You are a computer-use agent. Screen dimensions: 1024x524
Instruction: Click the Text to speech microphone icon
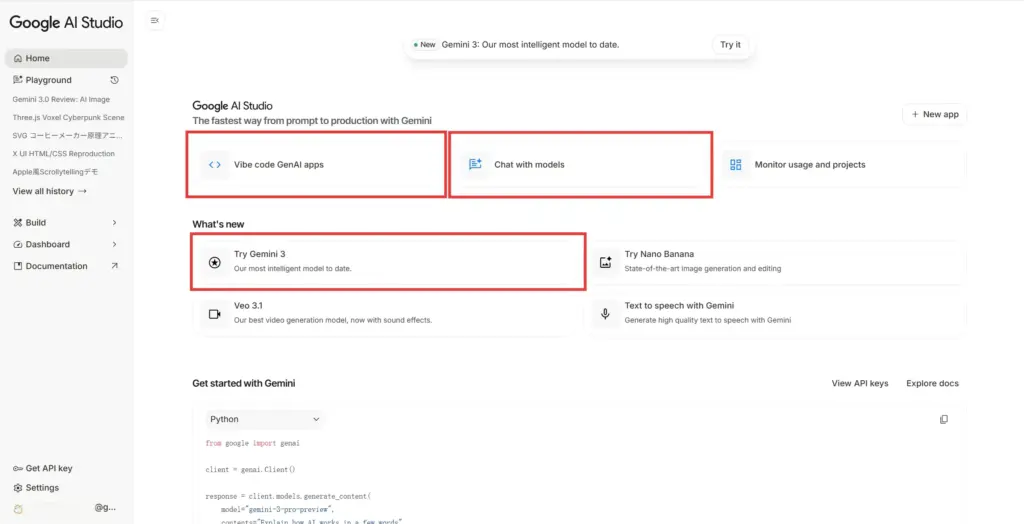605,313
